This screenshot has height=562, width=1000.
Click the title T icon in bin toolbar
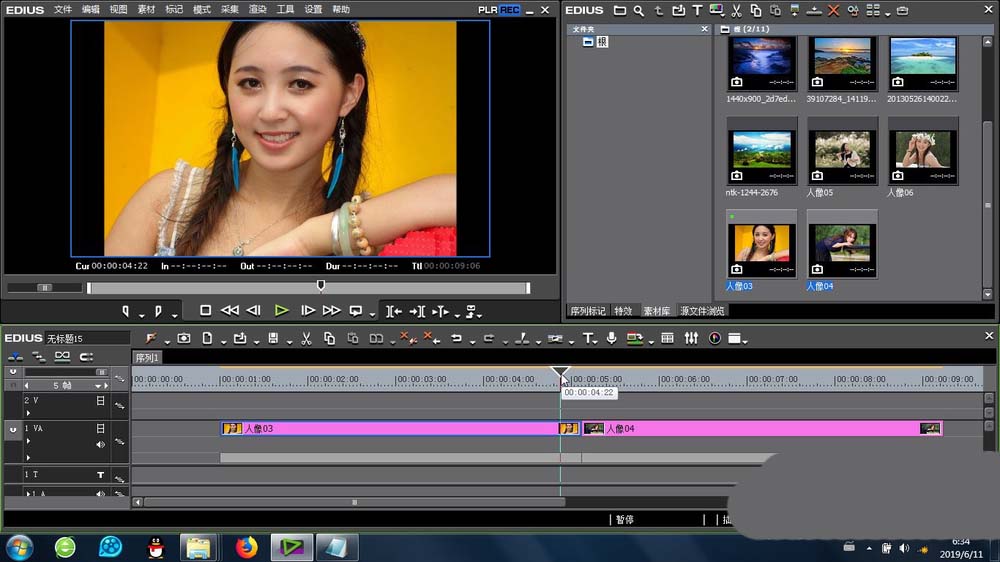tap(697, 11)
